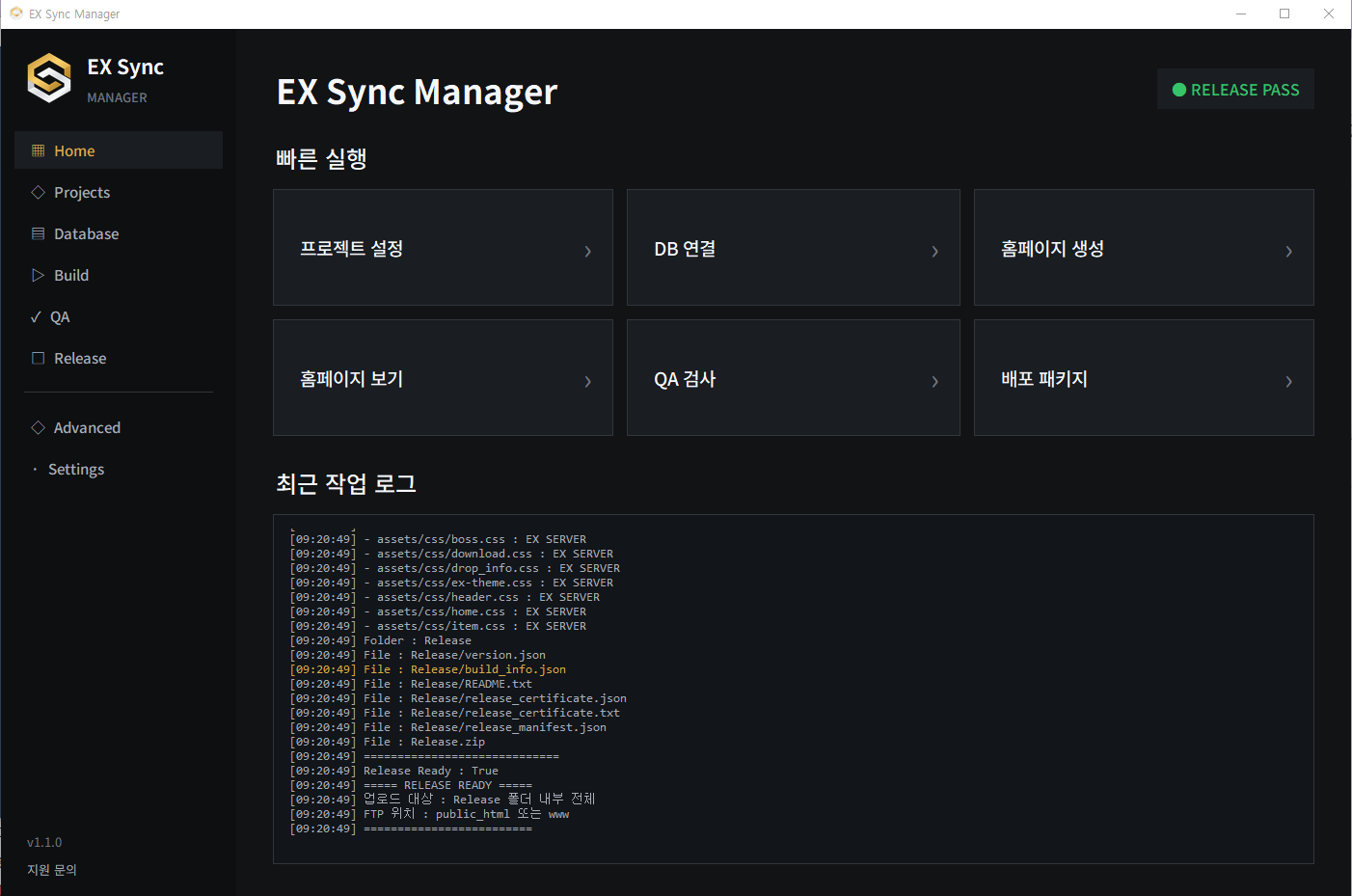Click the RELEASE PASS status badge
The height and width of the screenshot is (896, 1352).
tap(1235, 89)
